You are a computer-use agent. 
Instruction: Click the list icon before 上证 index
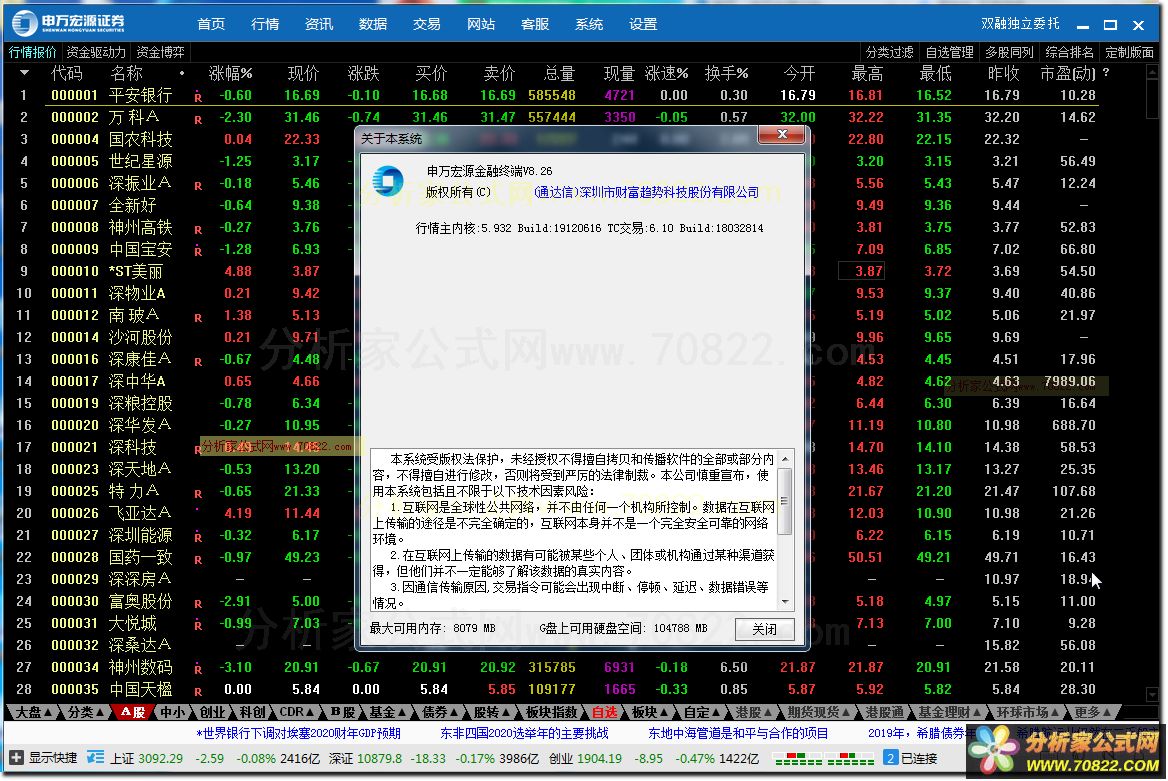pos(95,758)
